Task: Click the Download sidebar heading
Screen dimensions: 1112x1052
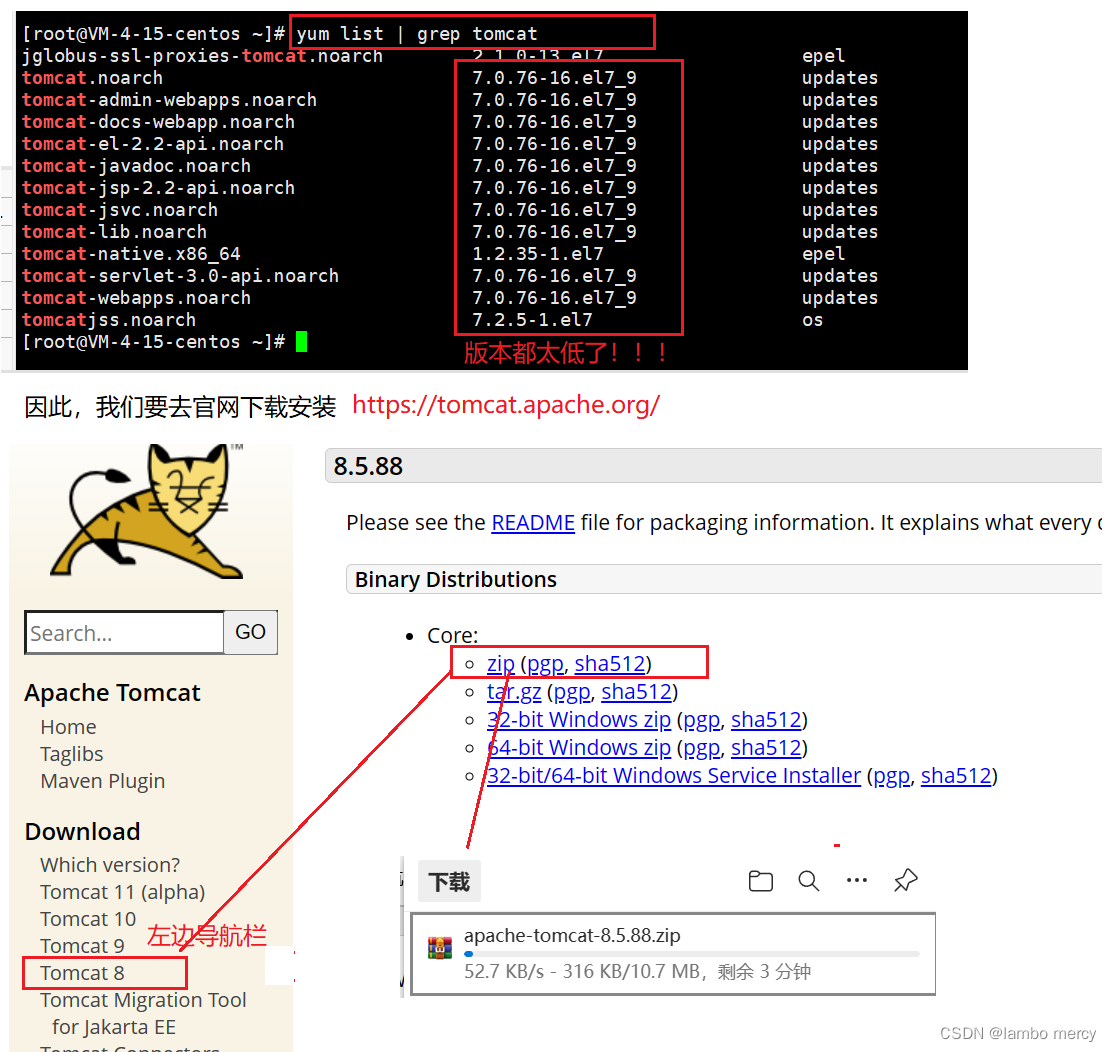Action: pos(82,831)
